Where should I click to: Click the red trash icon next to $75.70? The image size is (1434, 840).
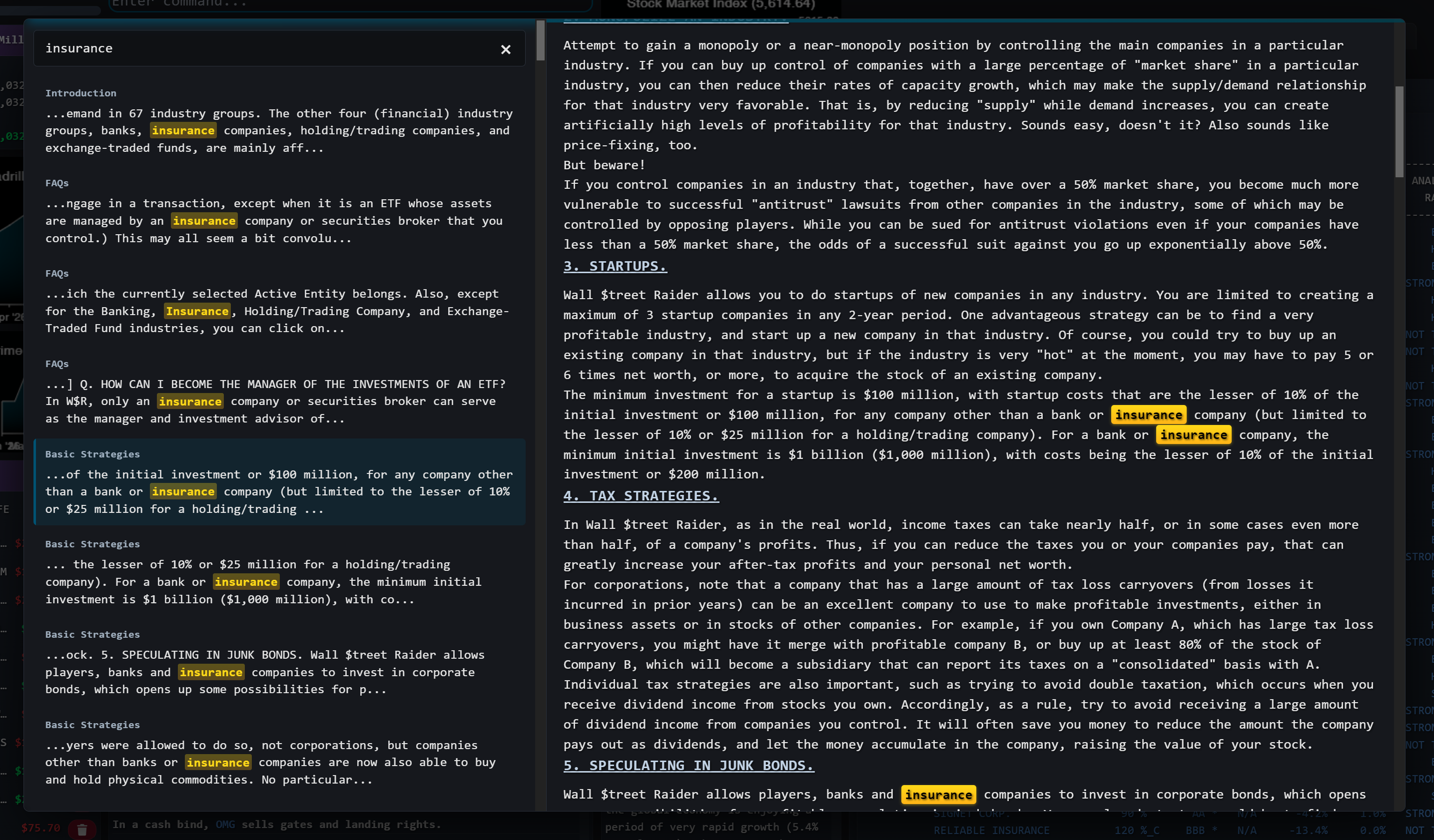click(82, 828)
